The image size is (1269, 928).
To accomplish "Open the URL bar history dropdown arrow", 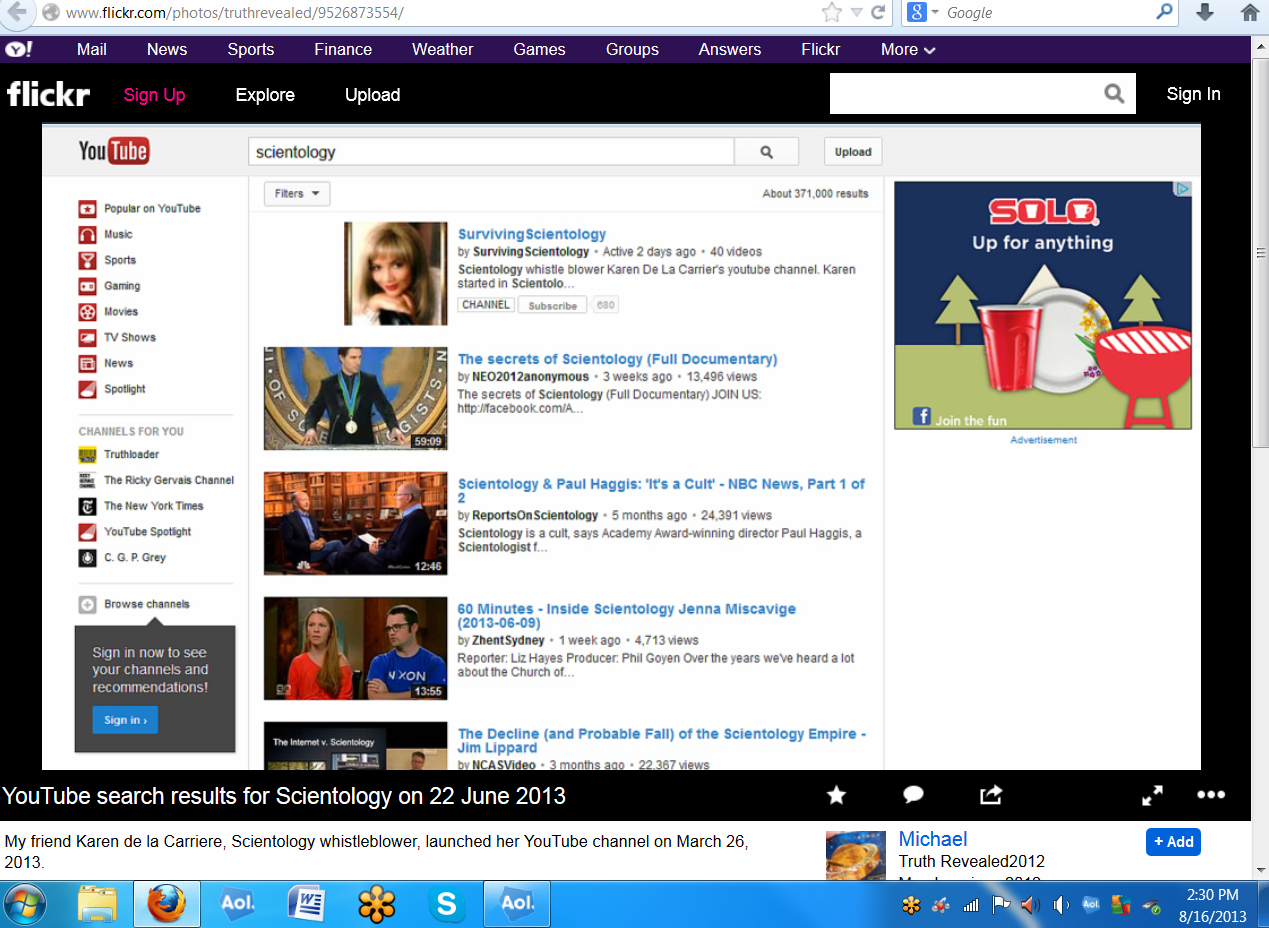I will click(x=856, y=13).
